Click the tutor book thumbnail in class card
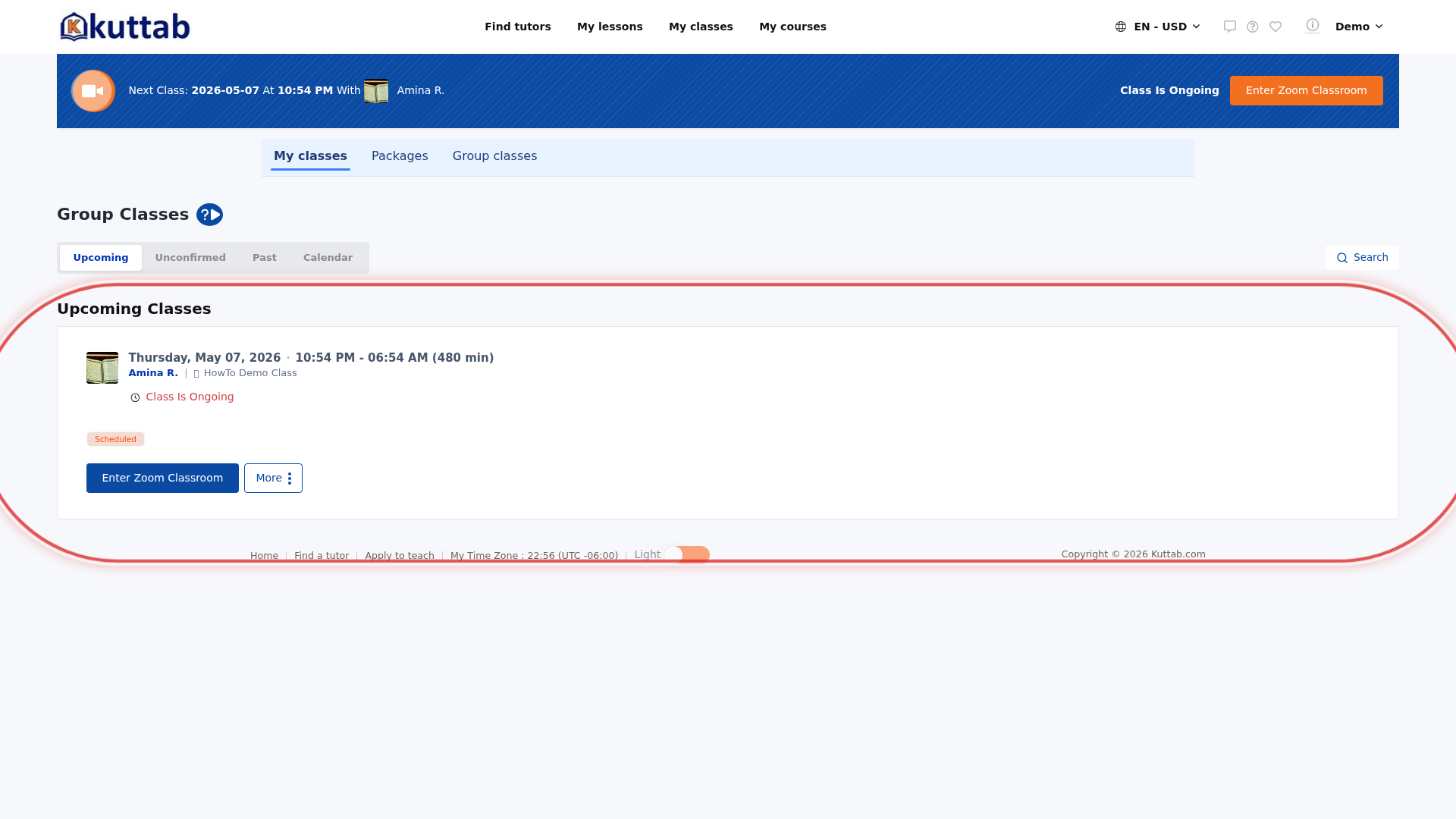The width and height of the screenshot is (1456, 819). tap(102, 368)
